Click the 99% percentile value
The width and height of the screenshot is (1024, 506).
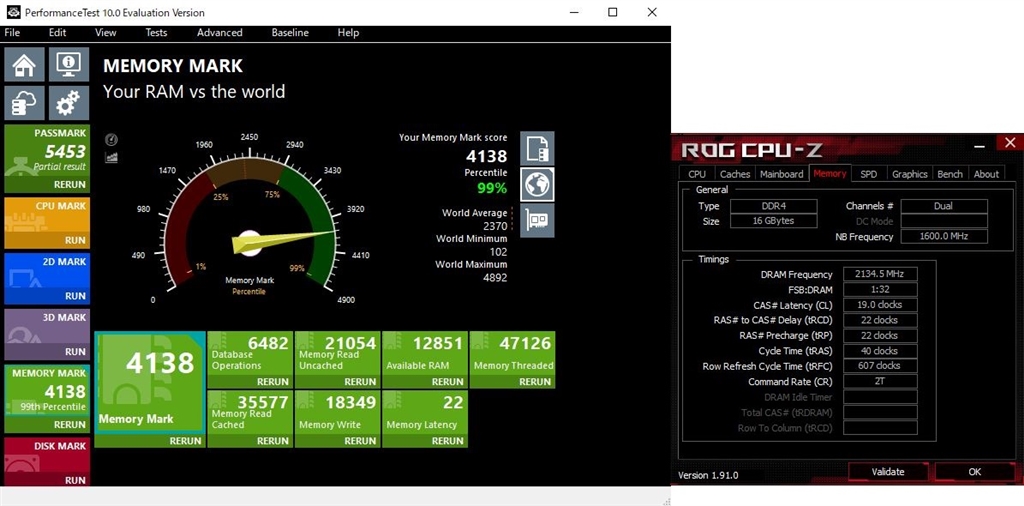click(492, 189)
